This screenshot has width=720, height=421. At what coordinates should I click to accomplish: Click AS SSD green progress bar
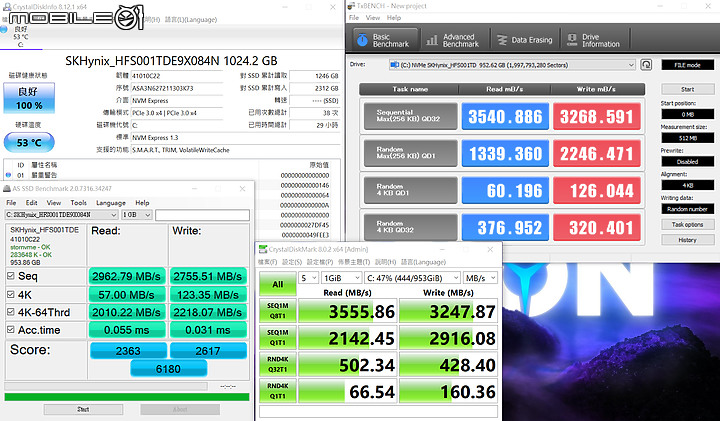[x=127, y=397]
